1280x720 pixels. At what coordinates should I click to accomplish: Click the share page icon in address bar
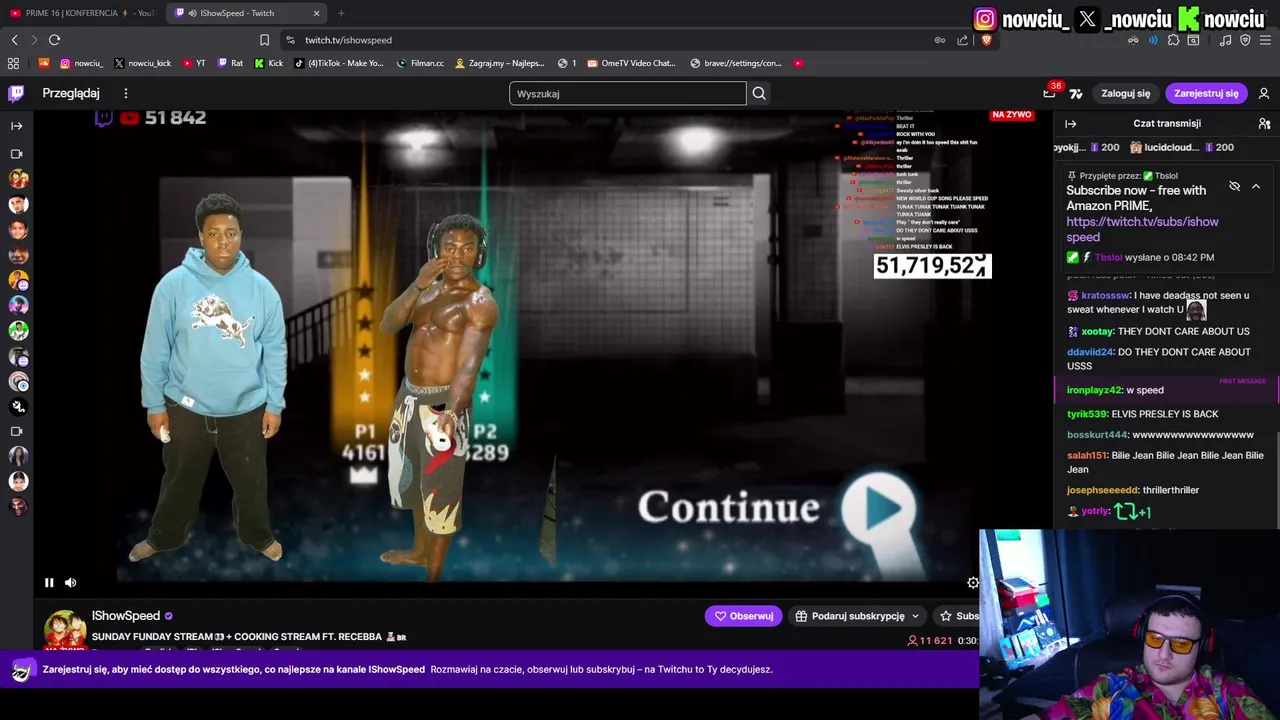tap(962, 40)
